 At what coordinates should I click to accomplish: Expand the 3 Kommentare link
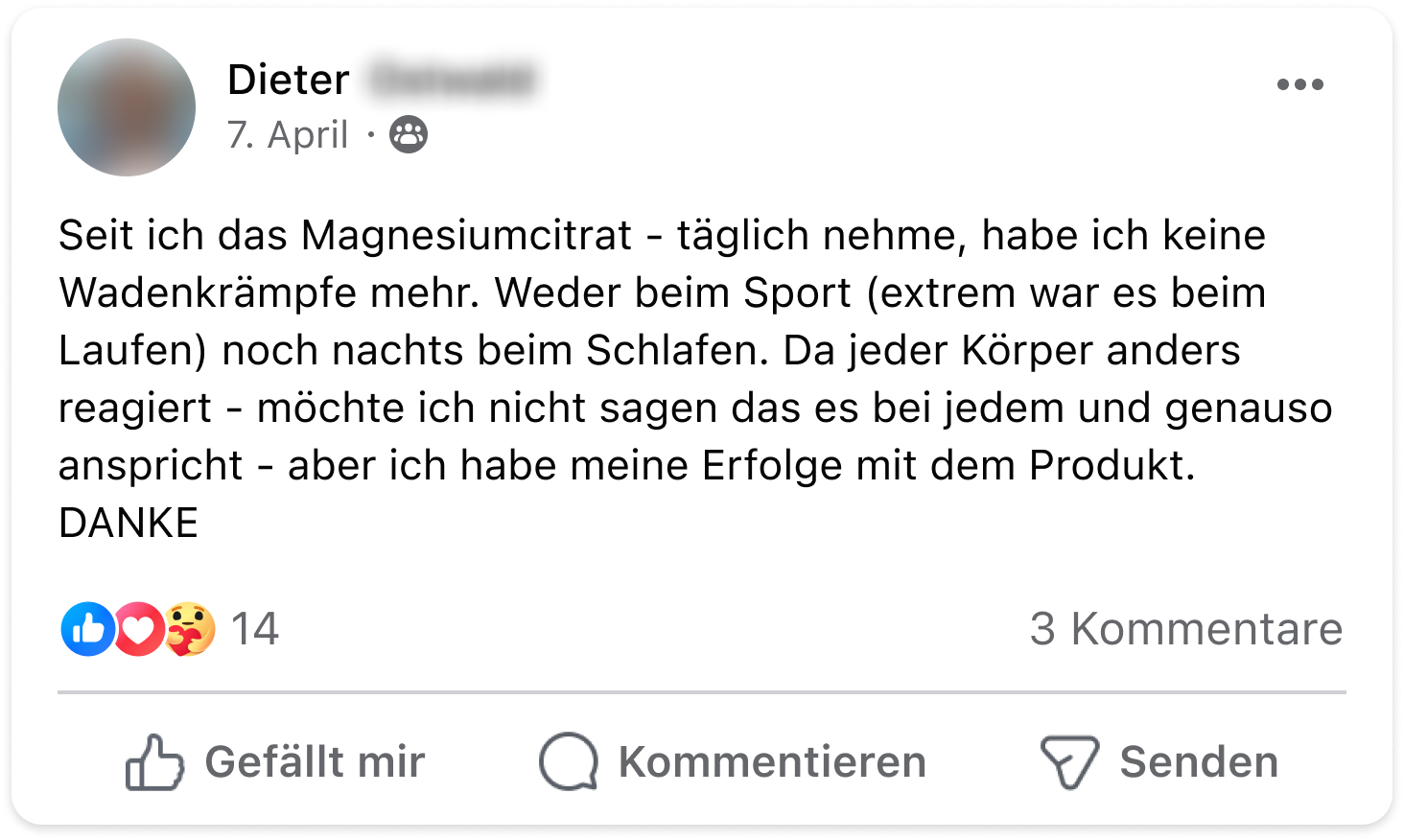tap(1186, 629)
